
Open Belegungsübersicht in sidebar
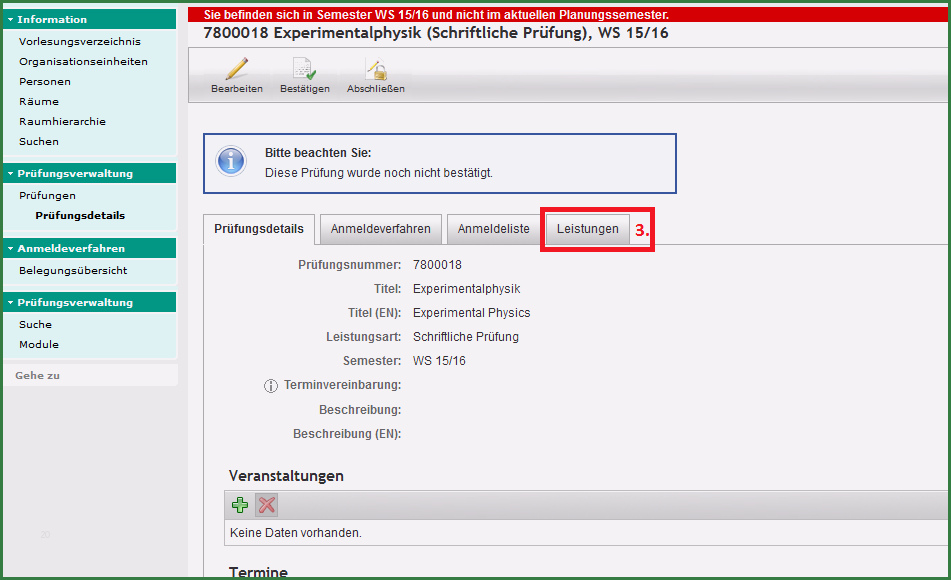pos(73,270)
